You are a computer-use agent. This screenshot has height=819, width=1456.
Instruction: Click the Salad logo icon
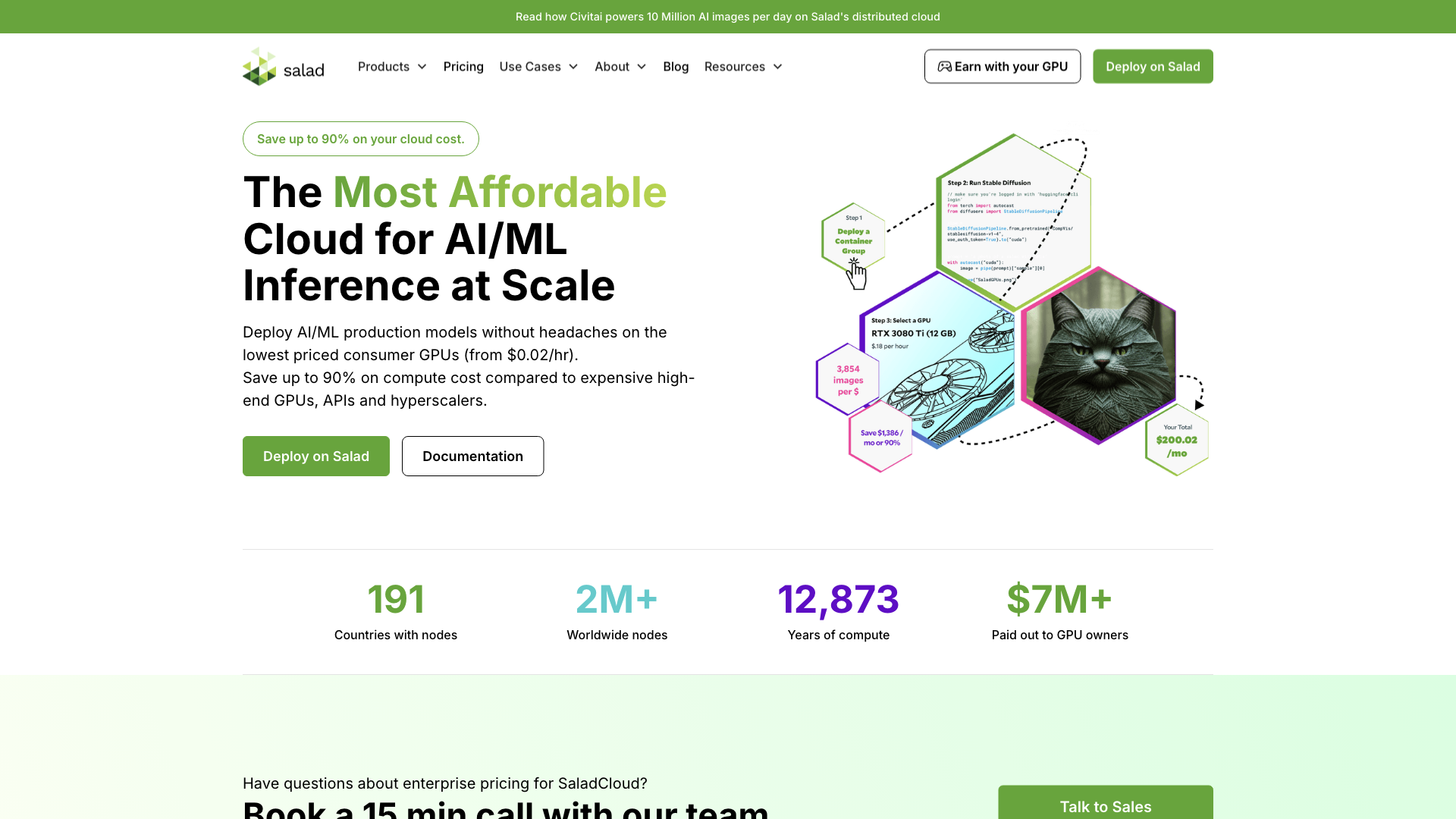[x=259, y=67]
